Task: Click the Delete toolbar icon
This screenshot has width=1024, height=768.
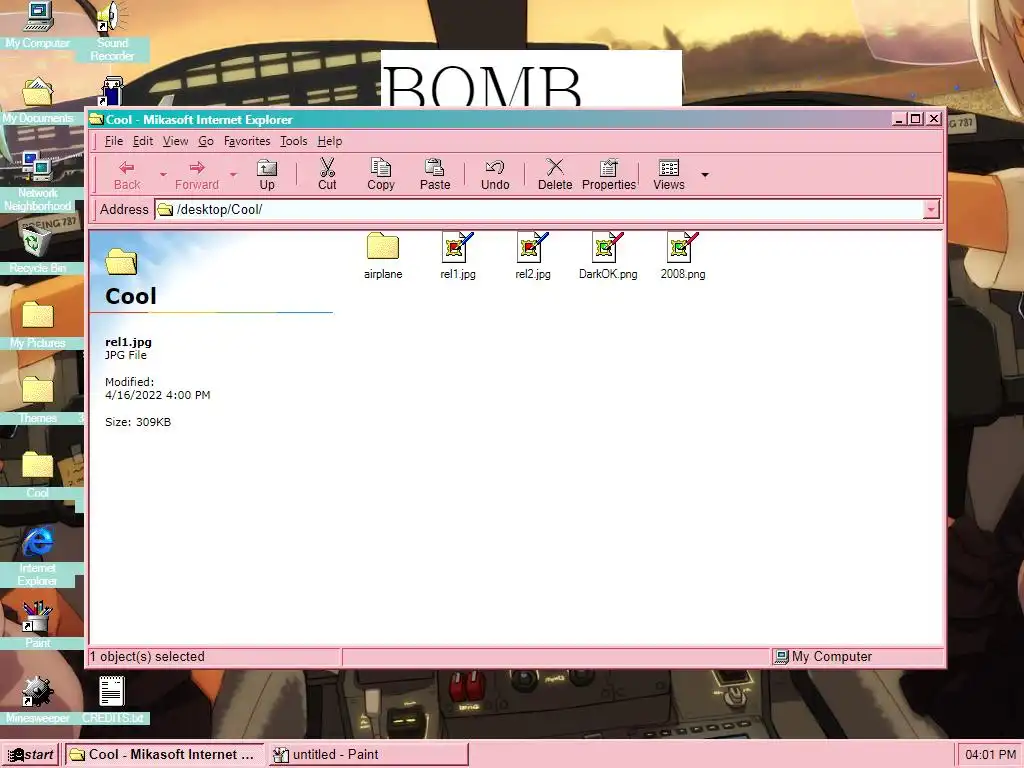Action: click(555, 174)
